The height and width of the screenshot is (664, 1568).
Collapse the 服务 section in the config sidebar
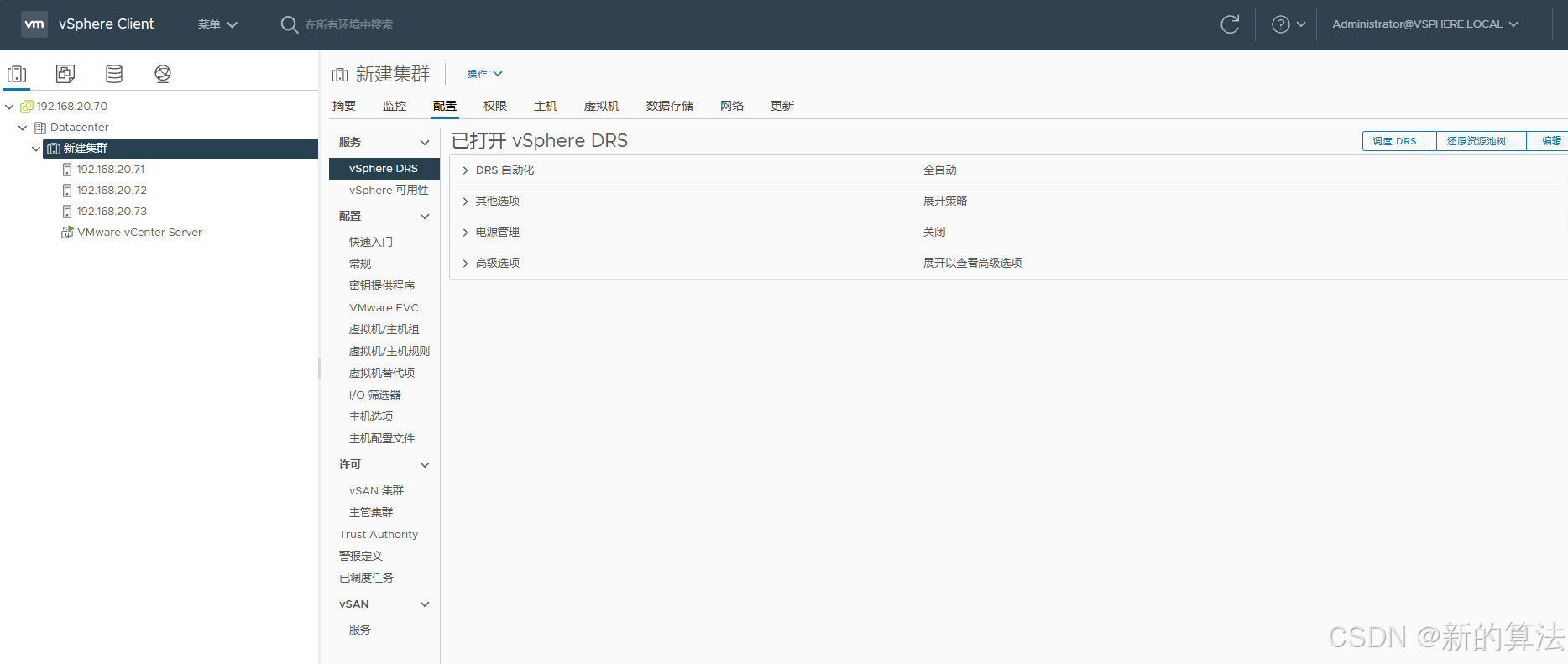pos(425,143)
